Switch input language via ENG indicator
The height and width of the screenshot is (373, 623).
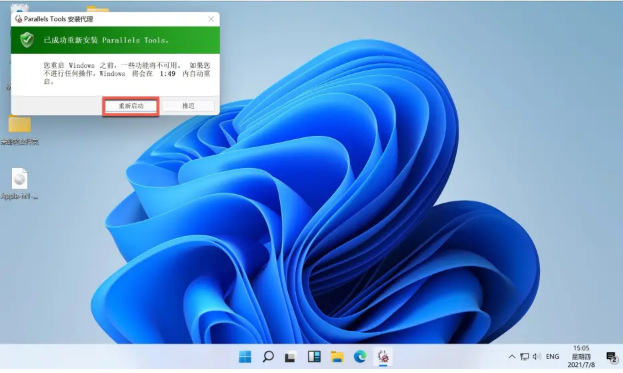click(552, 357)
